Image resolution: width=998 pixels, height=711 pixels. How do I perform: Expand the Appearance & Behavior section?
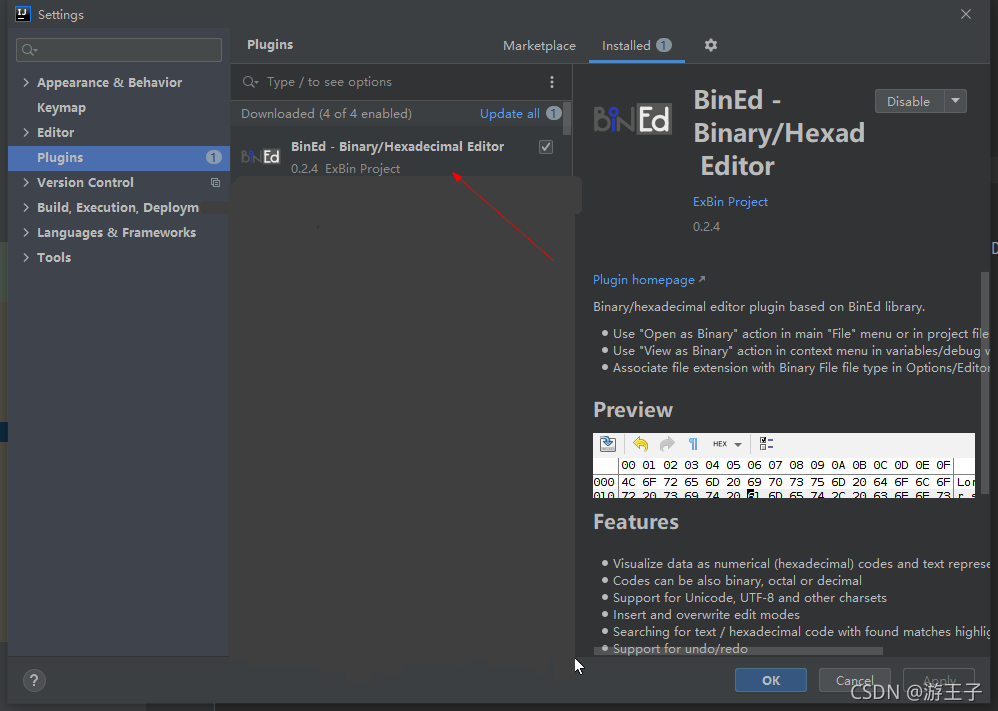25,83
